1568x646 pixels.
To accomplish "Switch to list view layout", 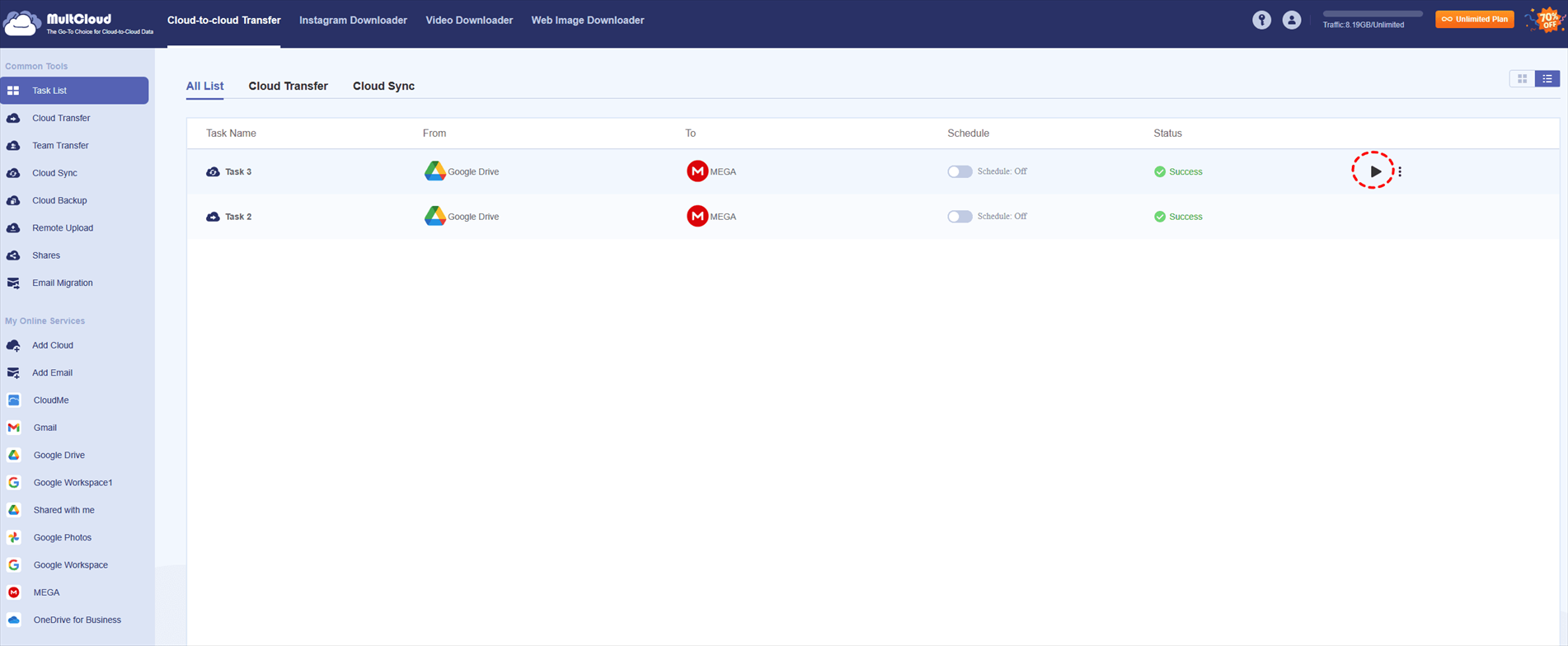I will [x=1547, y=79].
